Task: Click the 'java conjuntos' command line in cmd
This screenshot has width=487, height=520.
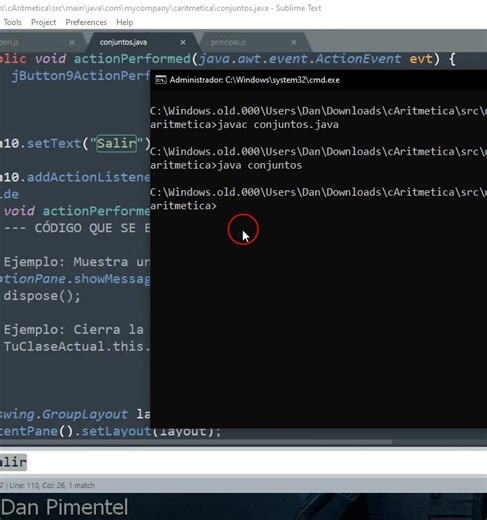Action: (x=260, y=165)
